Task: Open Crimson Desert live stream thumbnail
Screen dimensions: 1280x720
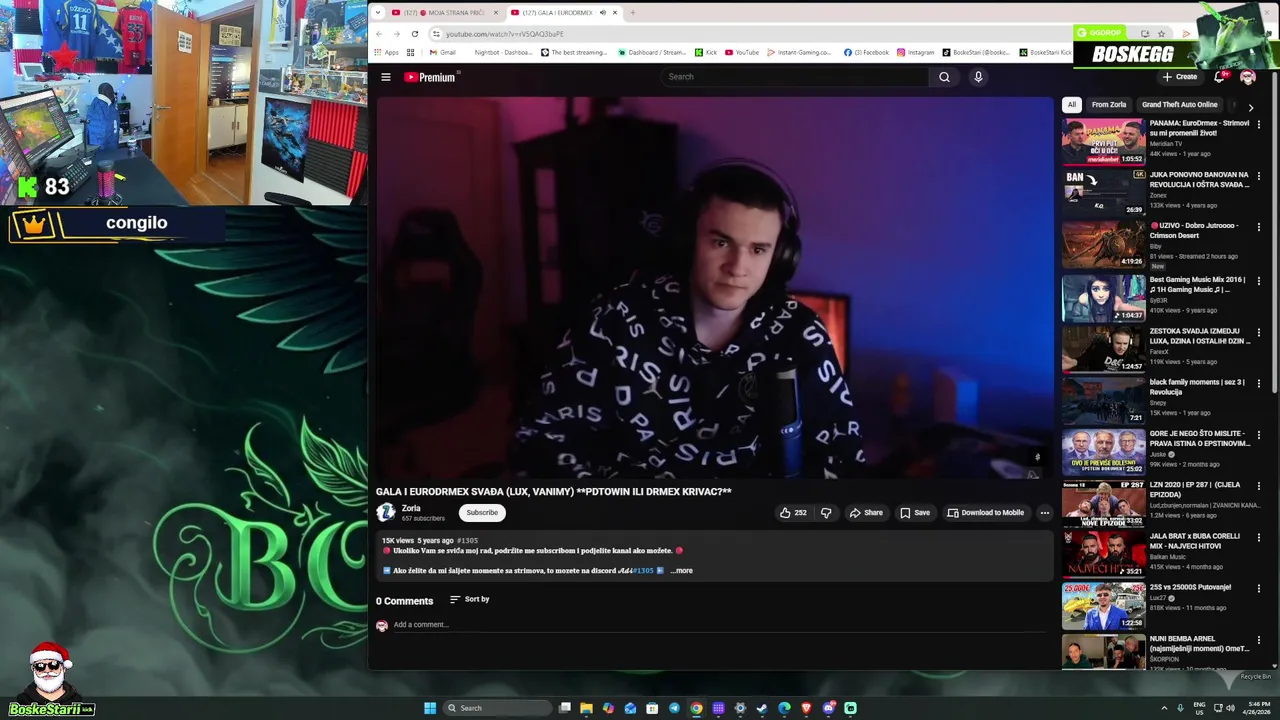Action: coord(1103,244)
